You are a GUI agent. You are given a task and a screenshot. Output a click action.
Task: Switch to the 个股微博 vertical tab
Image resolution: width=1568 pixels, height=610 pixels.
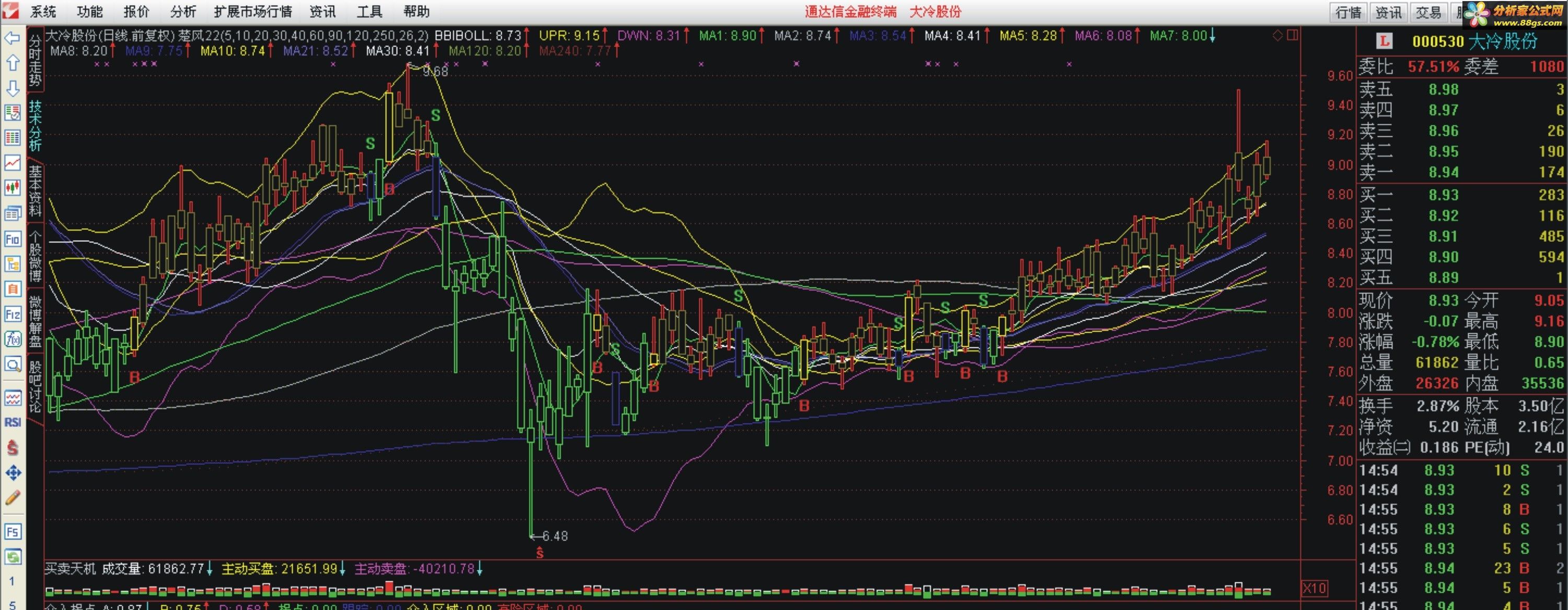pos(36,256)
